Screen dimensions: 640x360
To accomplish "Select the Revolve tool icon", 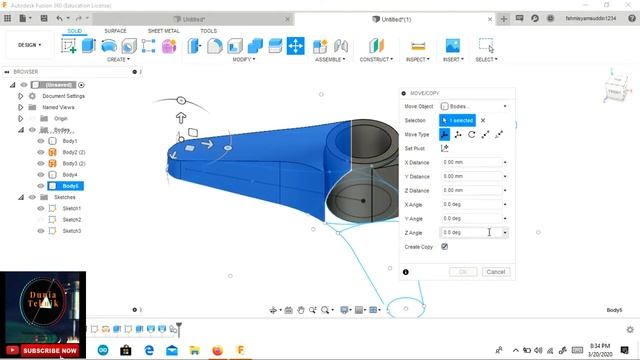I will (109, 46).
